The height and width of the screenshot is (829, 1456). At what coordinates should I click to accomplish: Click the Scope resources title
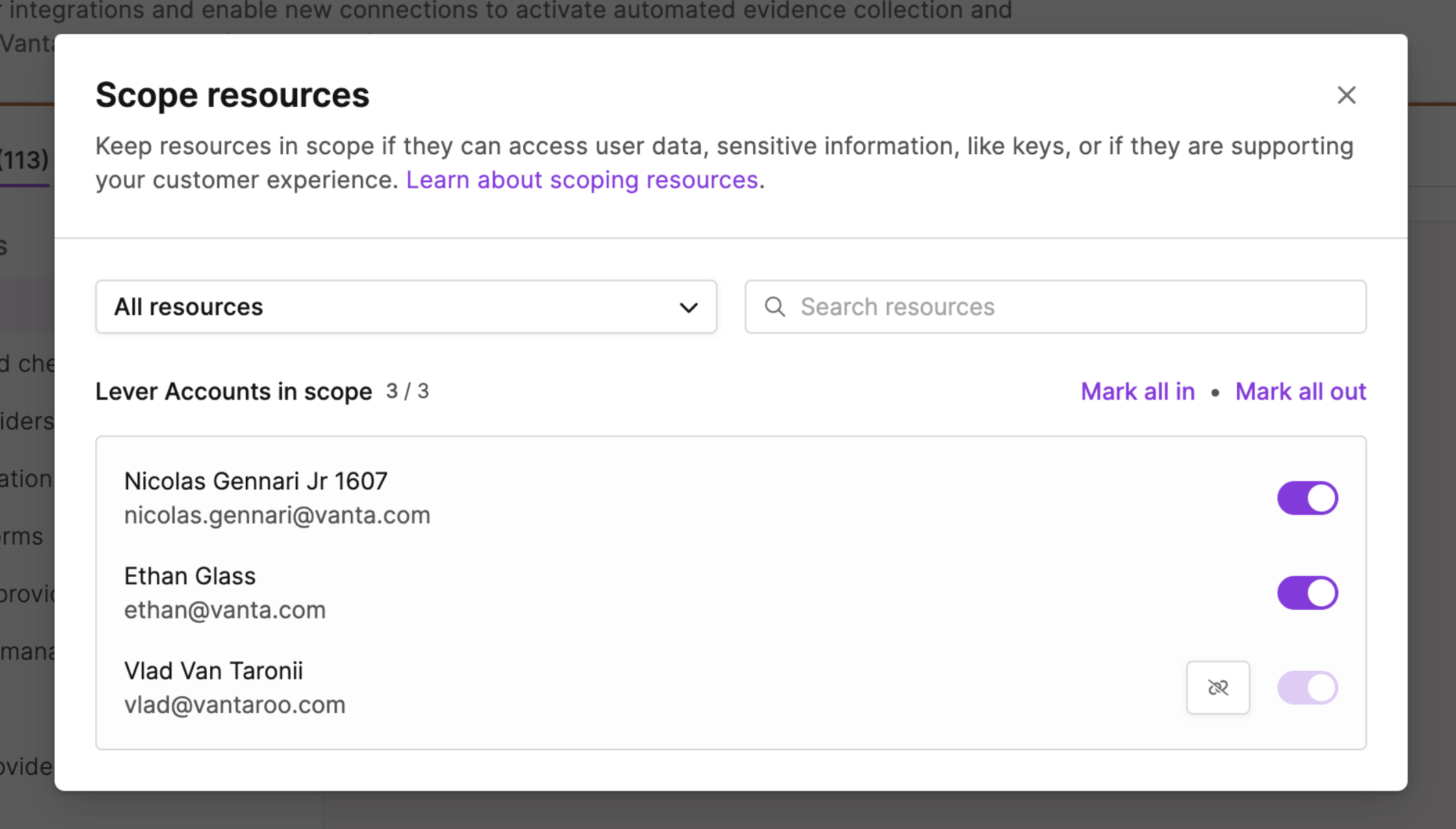point(232,95)
